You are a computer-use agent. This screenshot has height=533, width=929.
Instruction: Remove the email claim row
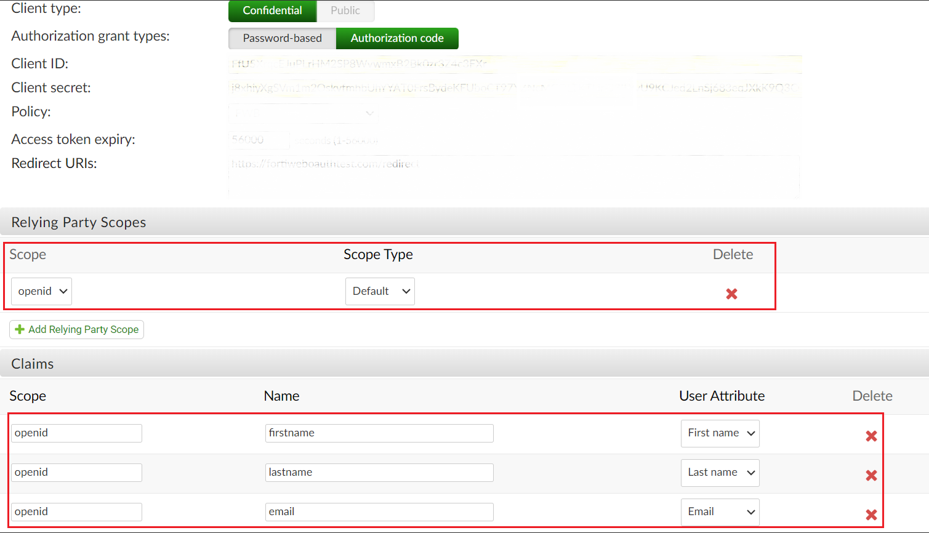coord(871,514)
